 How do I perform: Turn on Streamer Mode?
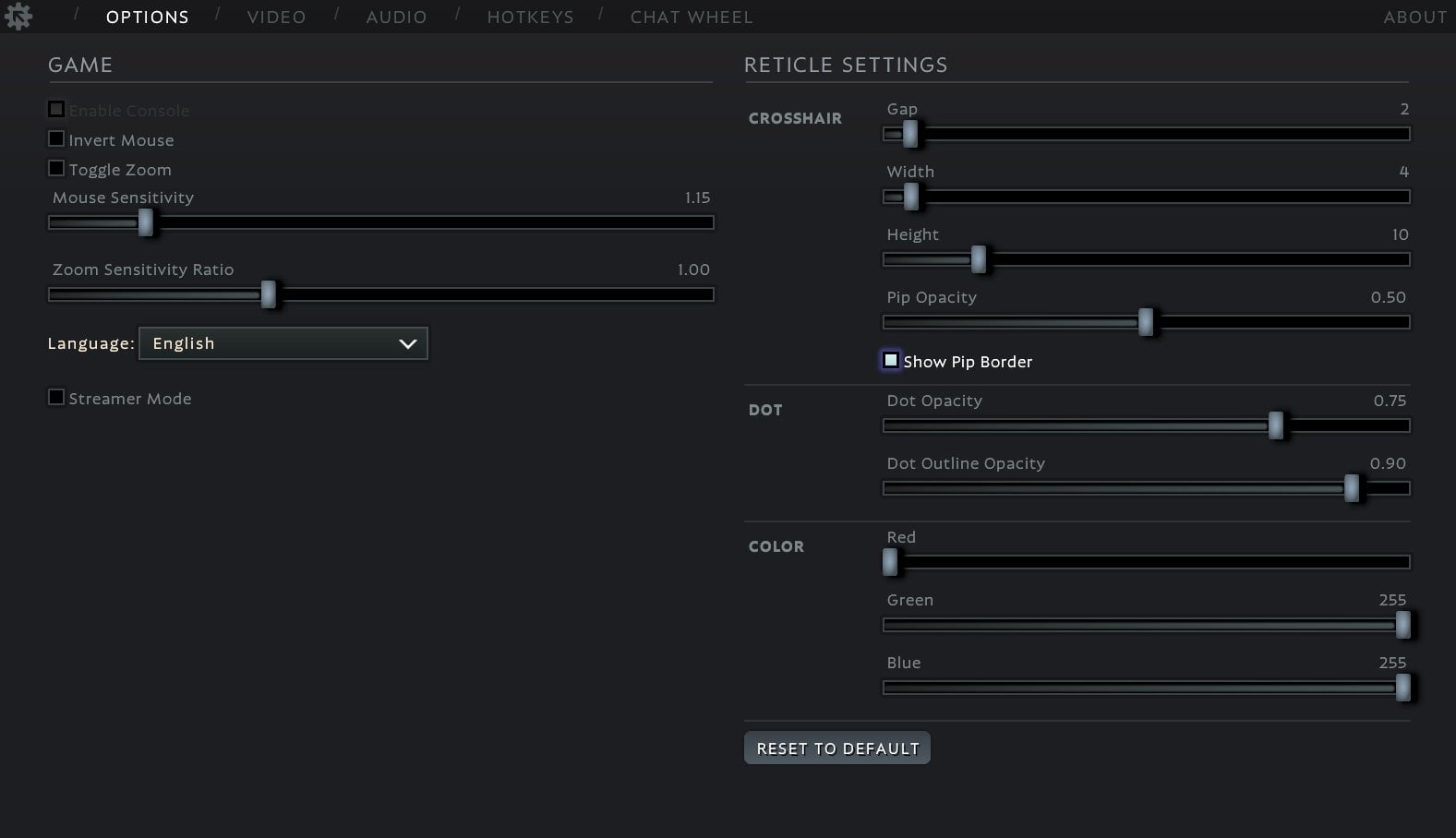(x=56, y=396)
